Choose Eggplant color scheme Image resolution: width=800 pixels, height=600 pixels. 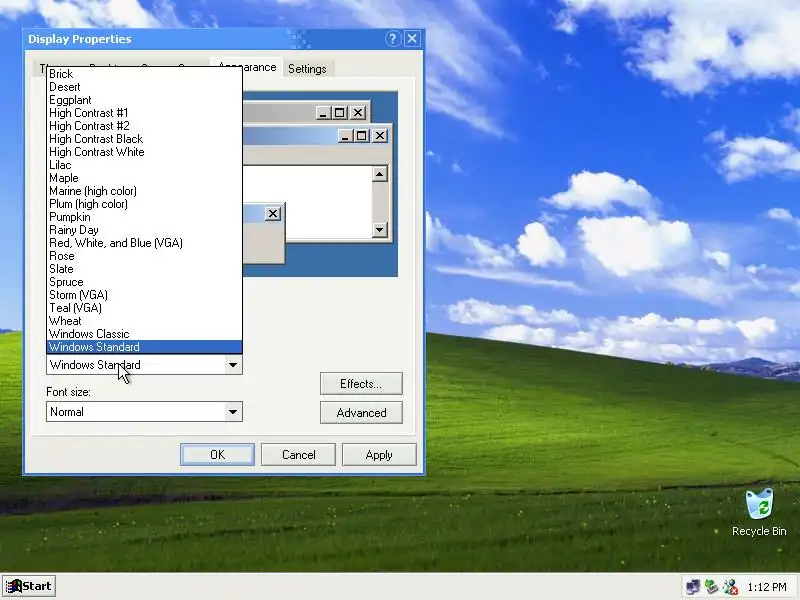point(144,100)
